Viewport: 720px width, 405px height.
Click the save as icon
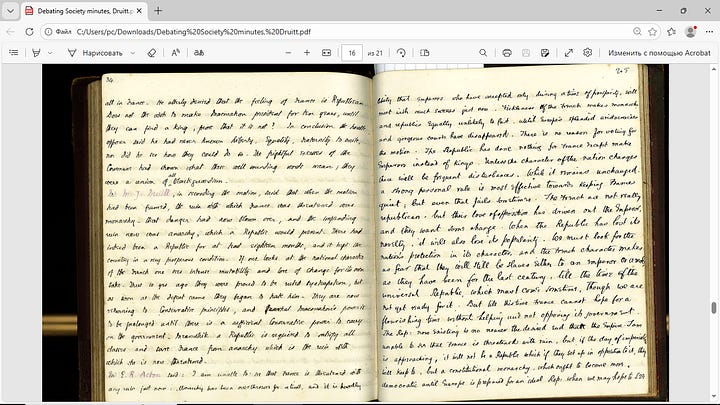click(545, 53)
